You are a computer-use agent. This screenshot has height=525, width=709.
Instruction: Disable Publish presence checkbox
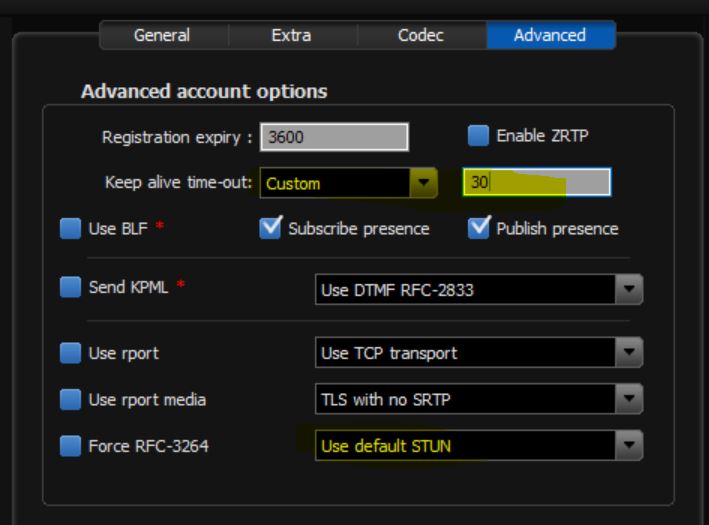479,229
